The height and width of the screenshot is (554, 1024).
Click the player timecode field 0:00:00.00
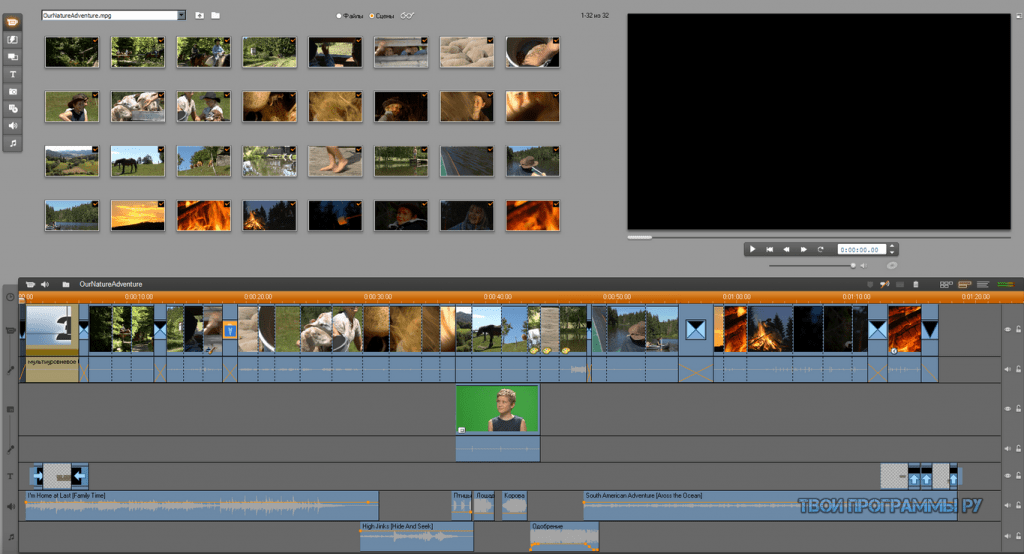(x=861, y=249)
